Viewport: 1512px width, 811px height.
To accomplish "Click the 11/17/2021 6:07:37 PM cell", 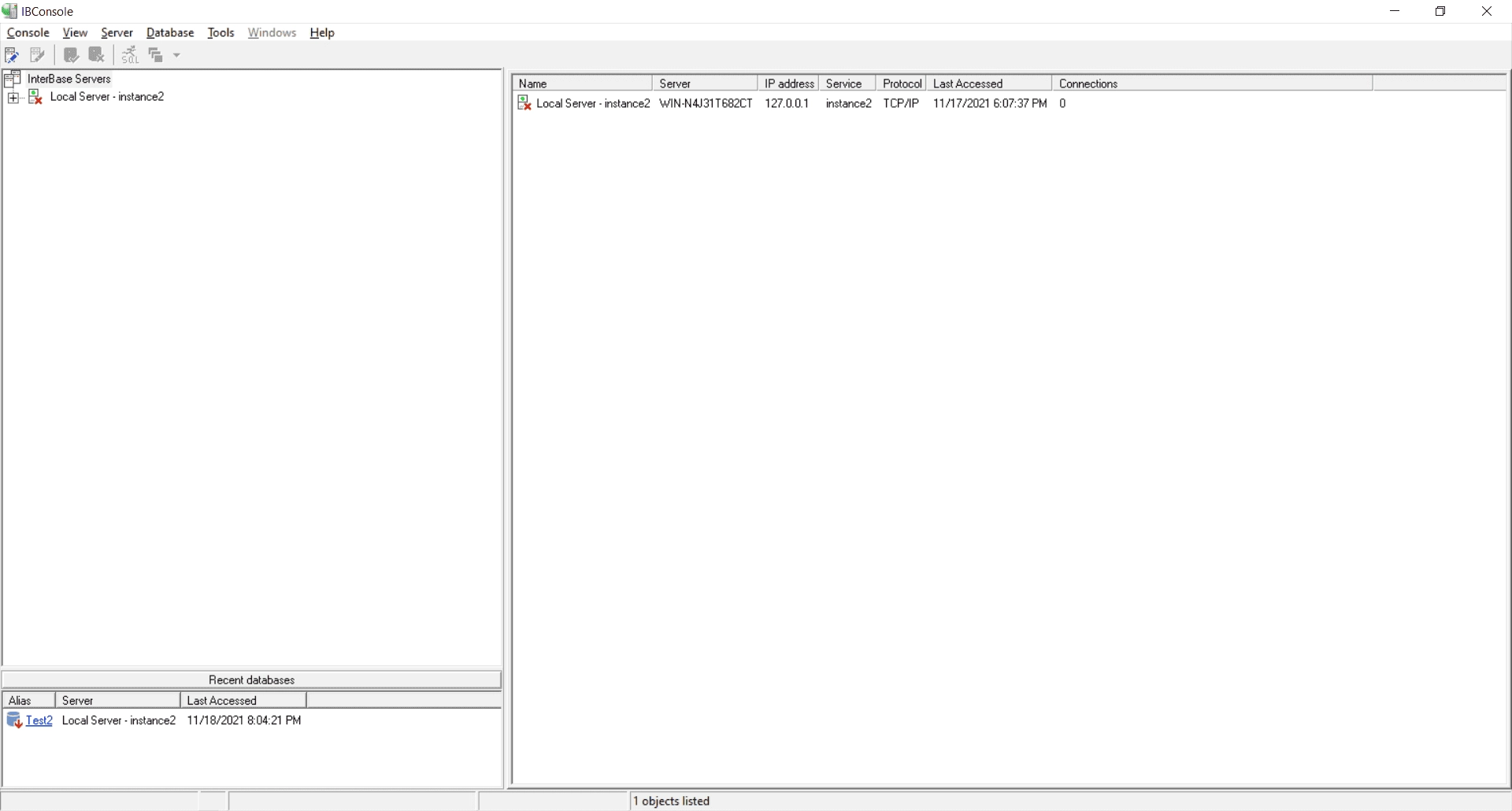I will [990, 103].
